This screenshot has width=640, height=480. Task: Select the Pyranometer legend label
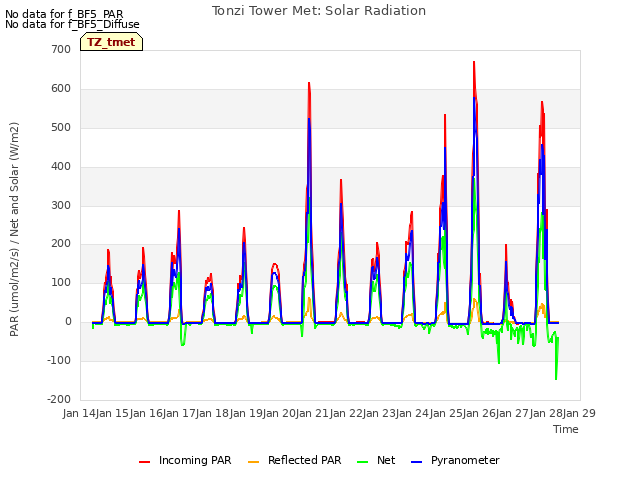[x=465, y=460]
